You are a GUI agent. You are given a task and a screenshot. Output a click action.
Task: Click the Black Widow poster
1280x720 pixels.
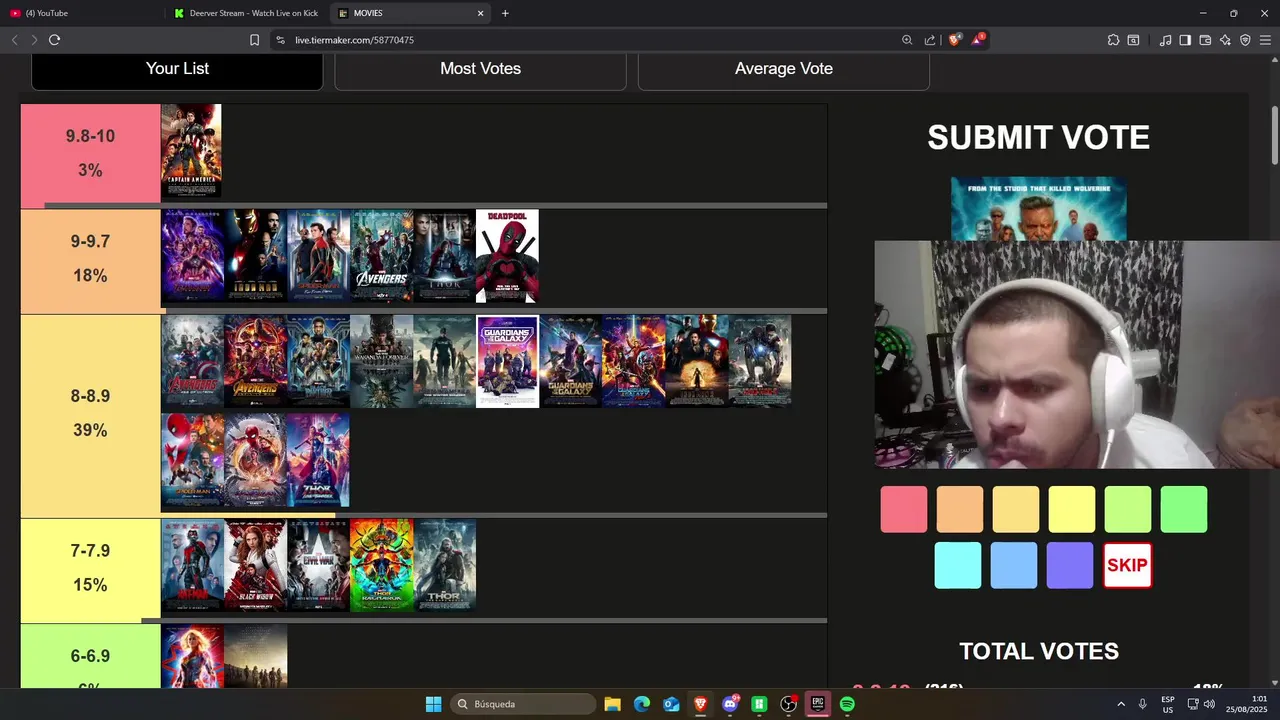click(255, 565)
